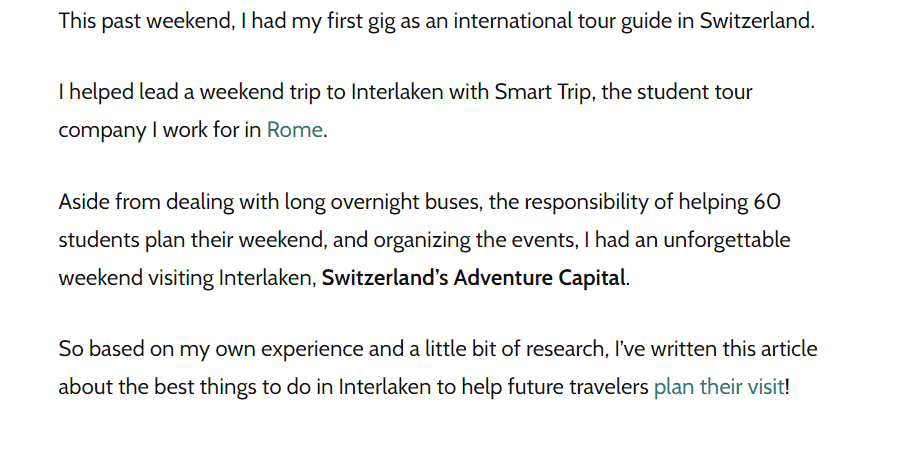
Task: Follow the "plan their visit" link
Action: tap(718, 387)
